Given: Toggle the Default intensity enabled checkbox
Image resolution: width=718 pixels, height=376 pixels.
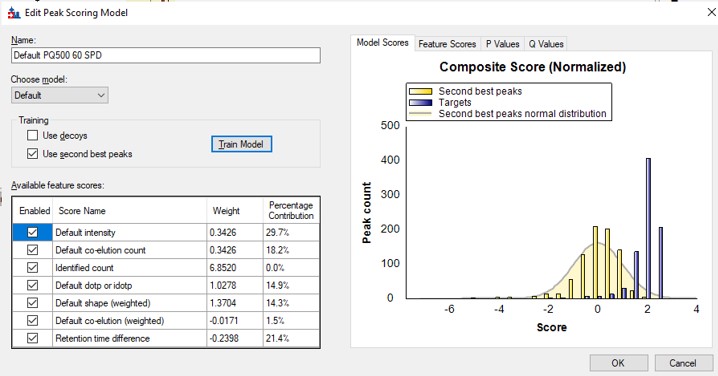Looking at the screenshot, I should [32, 232].
